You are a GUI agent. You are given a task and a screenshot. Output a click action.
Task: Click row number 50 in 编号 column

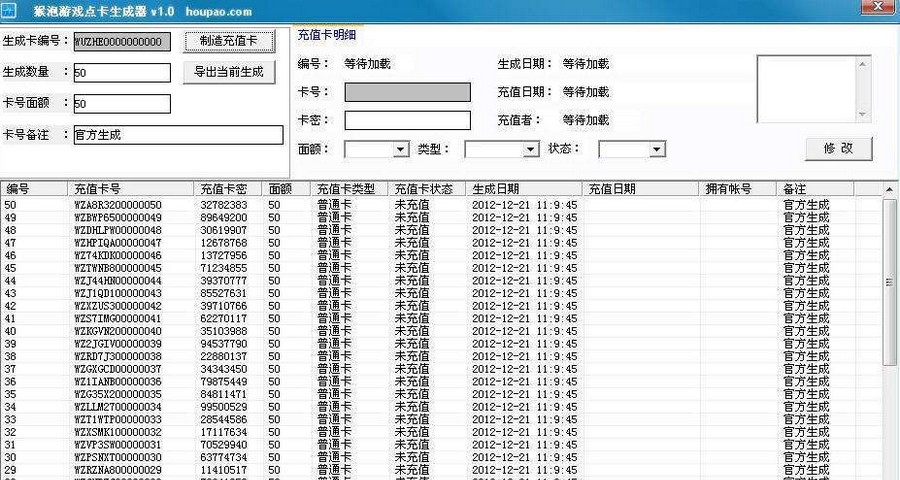10,205
